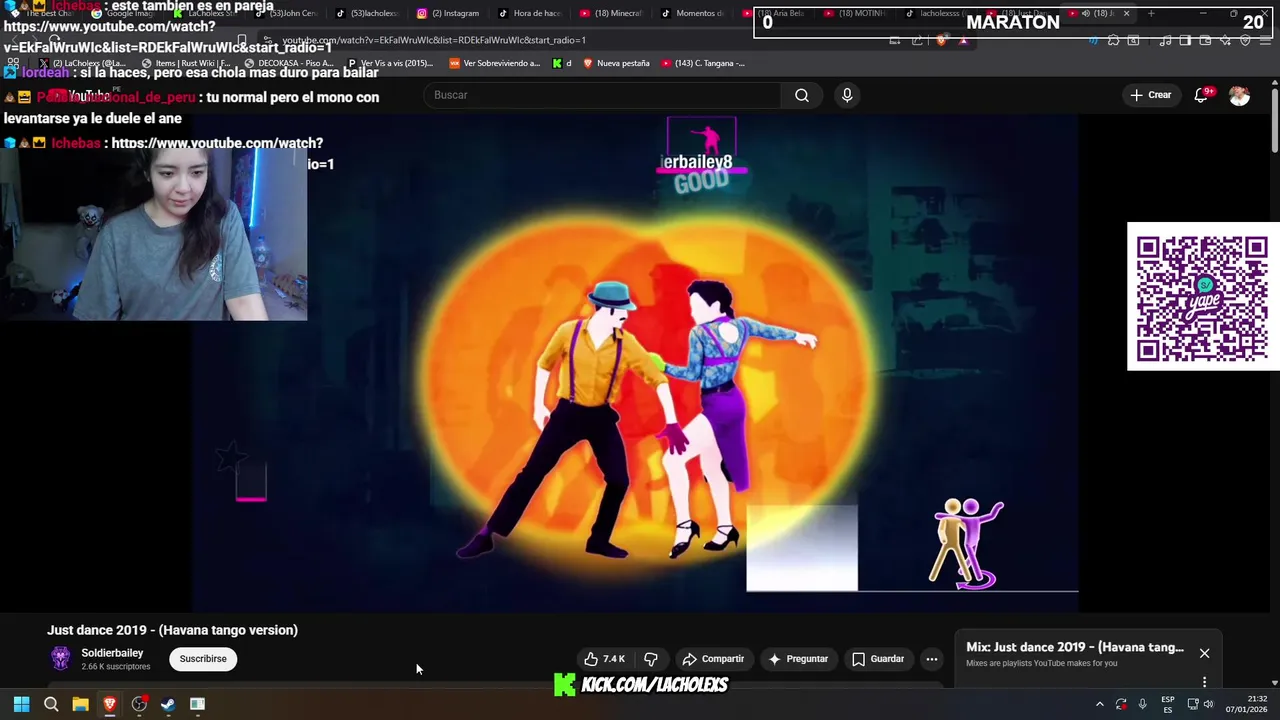1280x720 pixels.
Task: Open the system tray network icon
Action: click(x=1193, y=704)
